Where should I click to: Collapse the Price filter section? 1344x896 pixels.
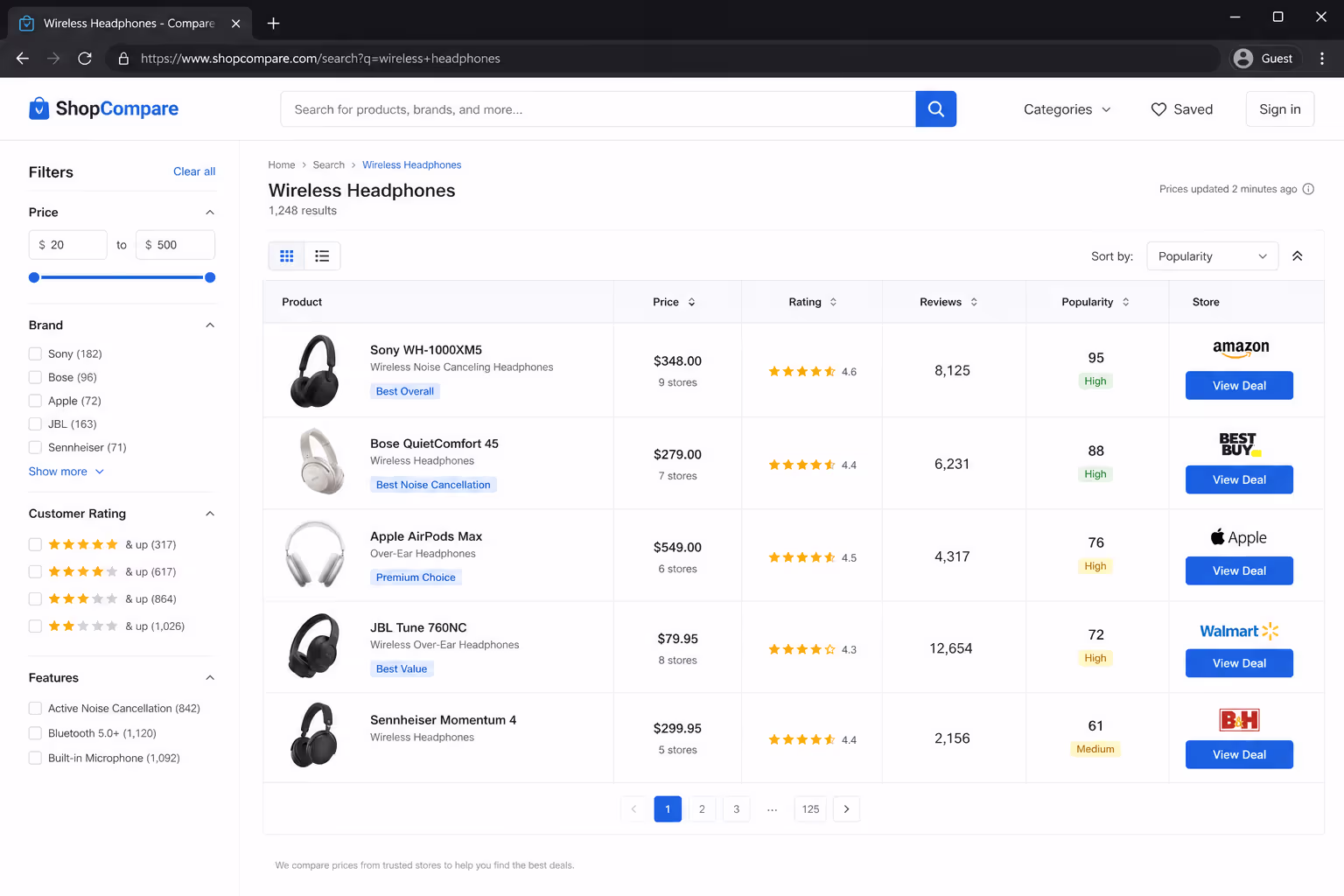click(x=210, y=213)
